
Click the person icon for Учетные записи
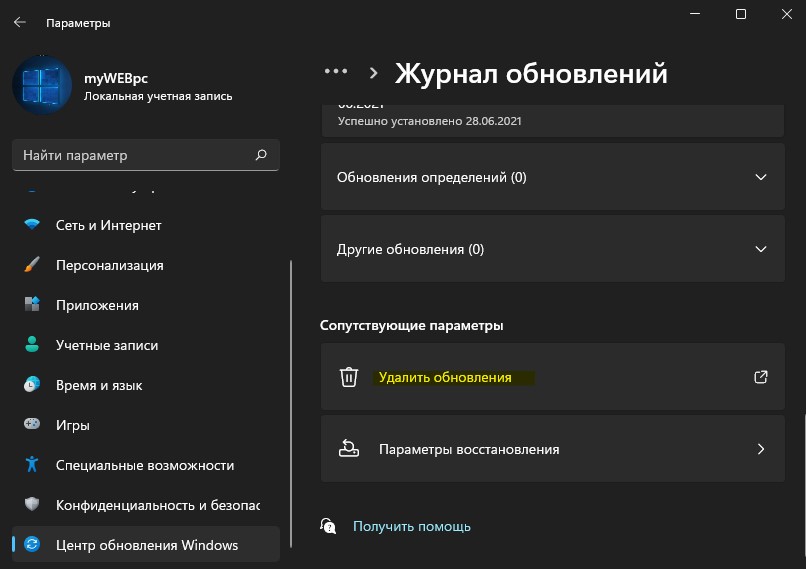click(x=32, y=344)
